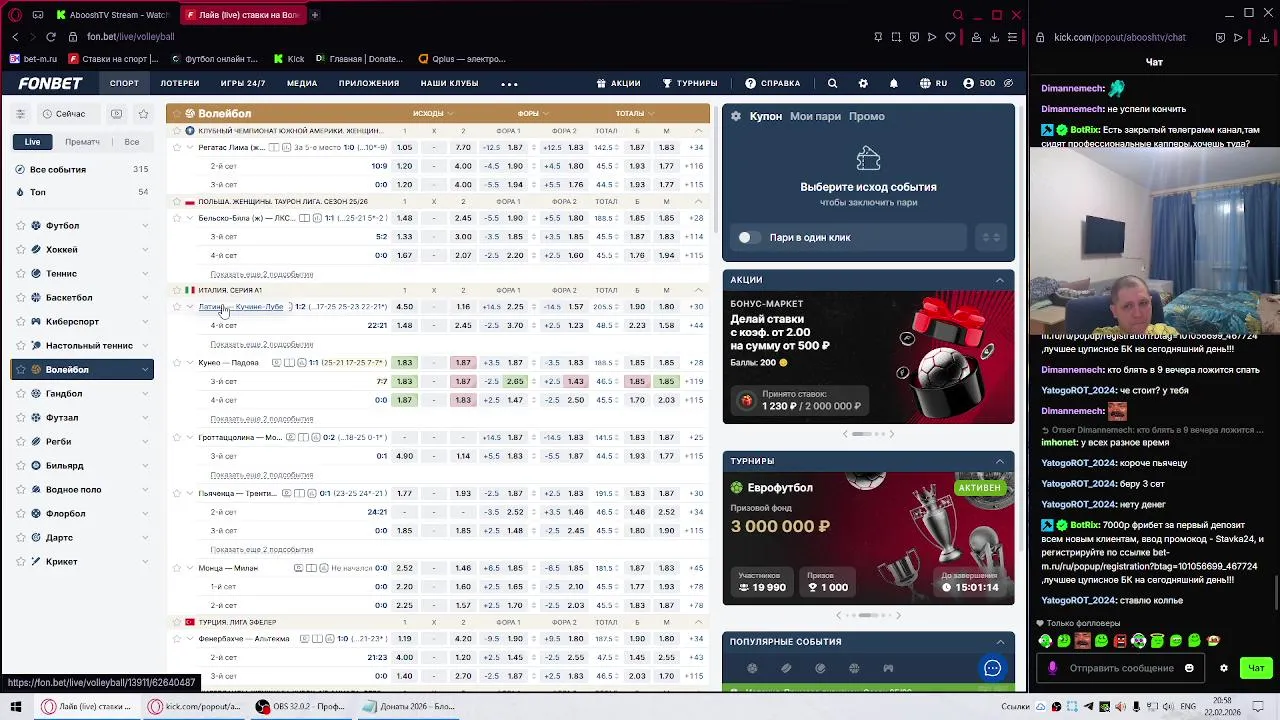Open a new browser tab with plus

point(314,15)
